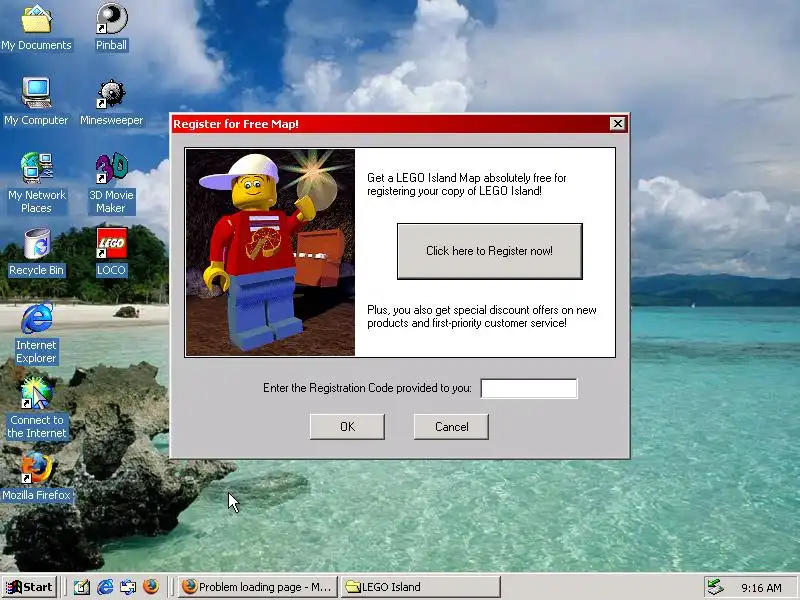Open the Start menu
The height and width of the screenshot is (600, 800).
[29, 587]
